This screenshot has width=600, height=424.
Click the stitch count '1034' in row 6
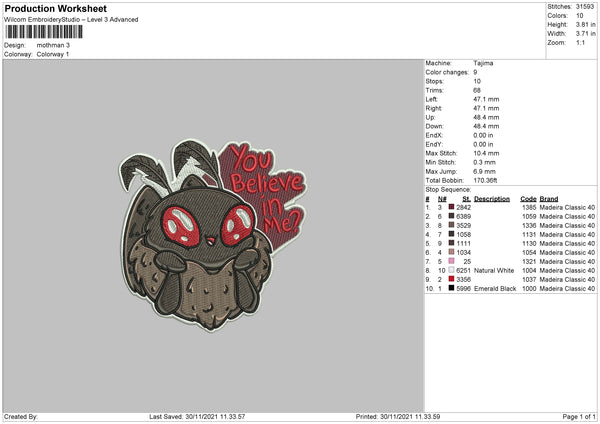tap(463, 253)
